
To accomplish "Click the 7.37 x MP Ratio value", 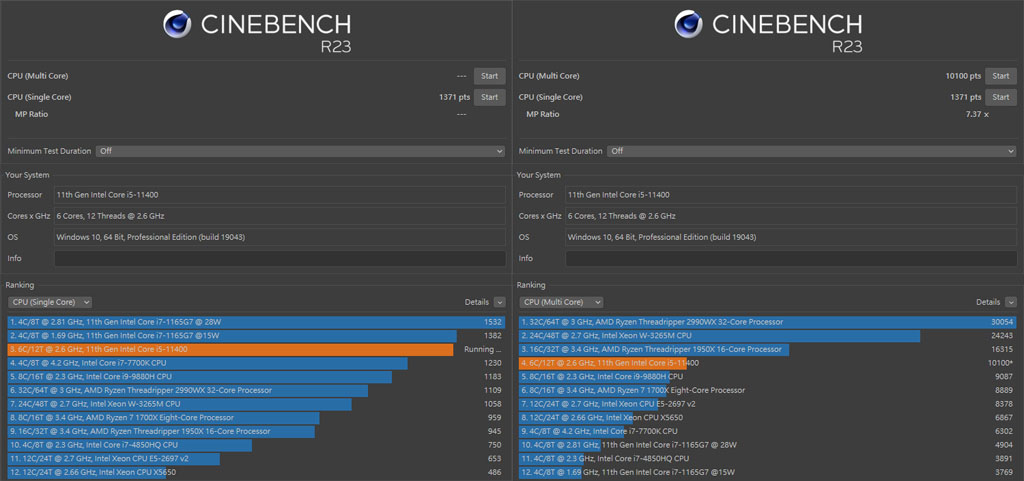I will [977, 114].
